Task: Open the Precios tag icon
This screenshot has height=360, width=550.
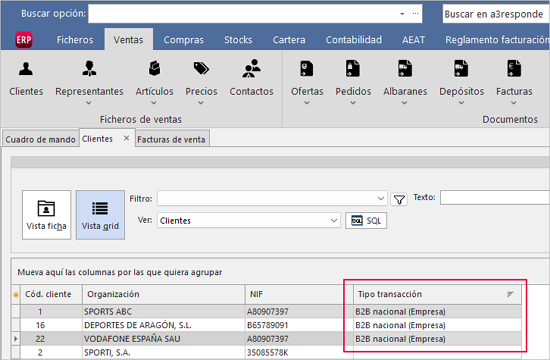Action: 201,68
